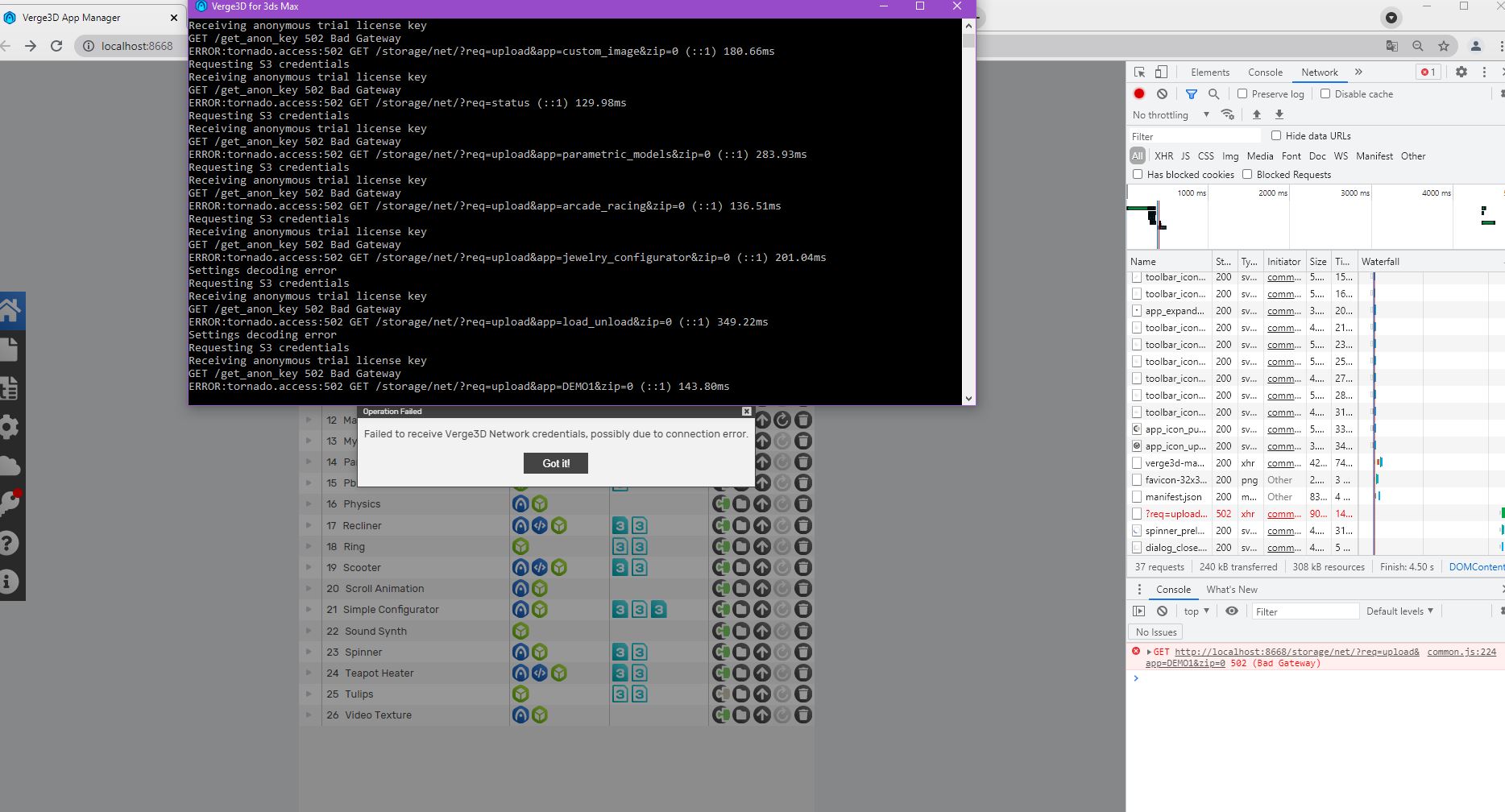Toggle the network filter funnel icon
The width and height of the screenshot is (1505, 812).
coord(1192,93)
